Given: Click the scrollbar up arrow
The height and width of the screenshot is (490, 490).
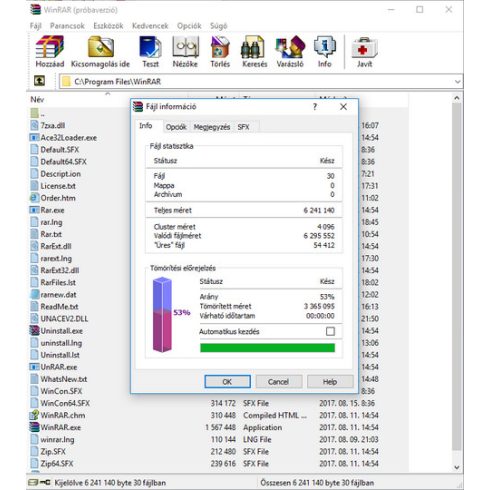Looking at the screenshot, I should [457, 98].
